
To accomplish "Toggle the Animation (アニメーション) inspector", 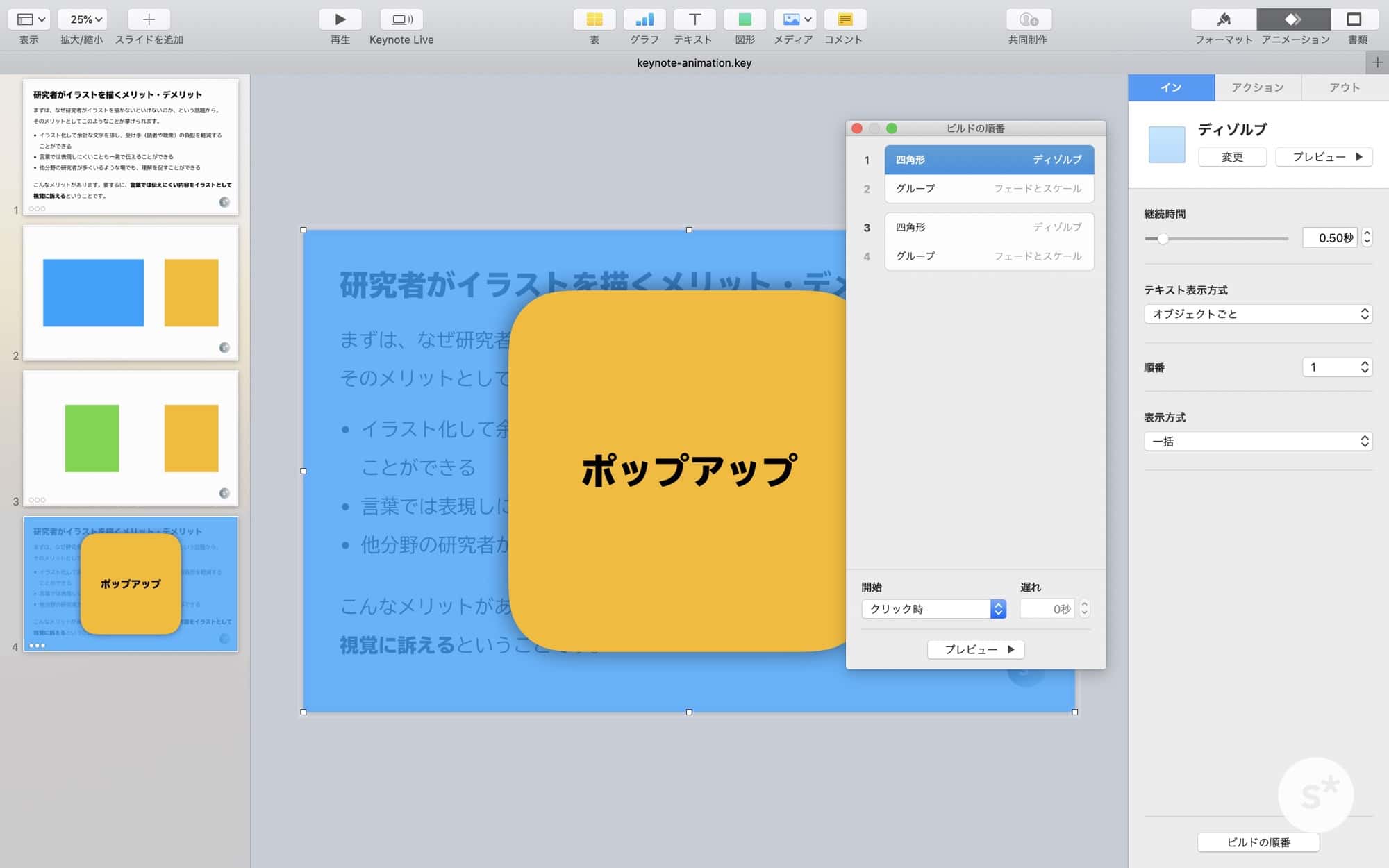I will (1293, 19).
